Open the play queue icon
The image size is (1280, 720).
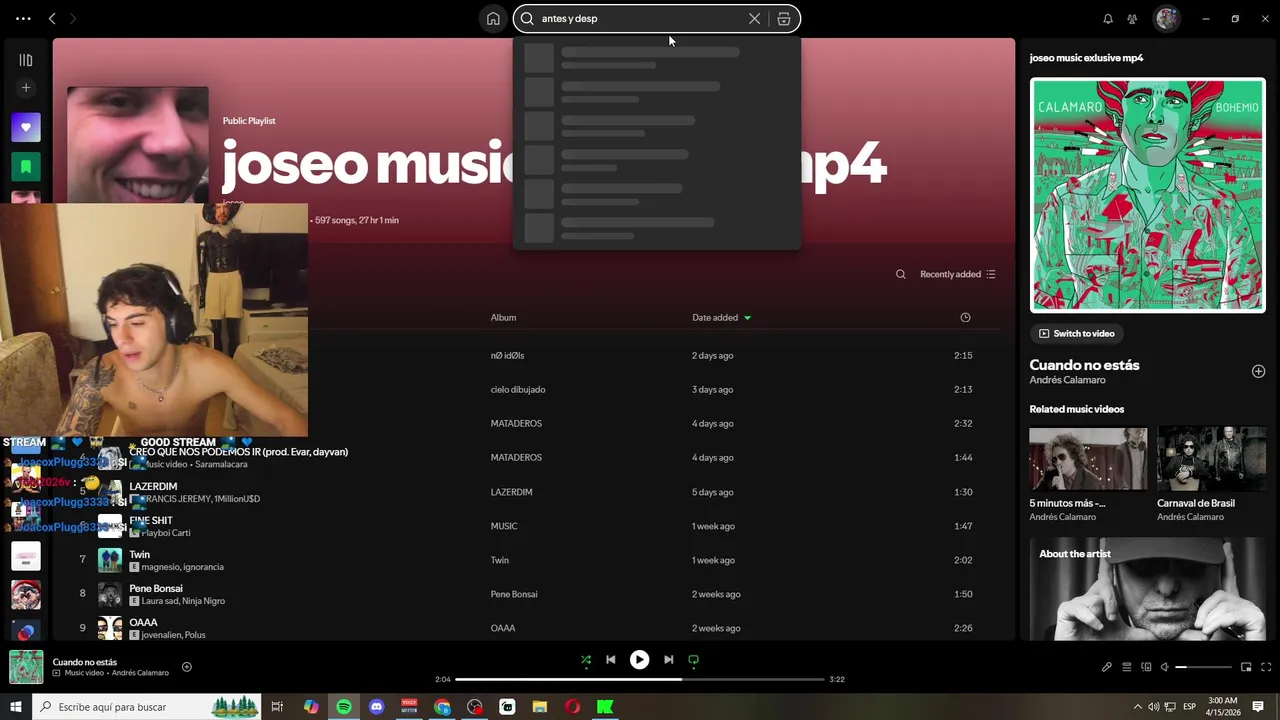pos(1127,667)
